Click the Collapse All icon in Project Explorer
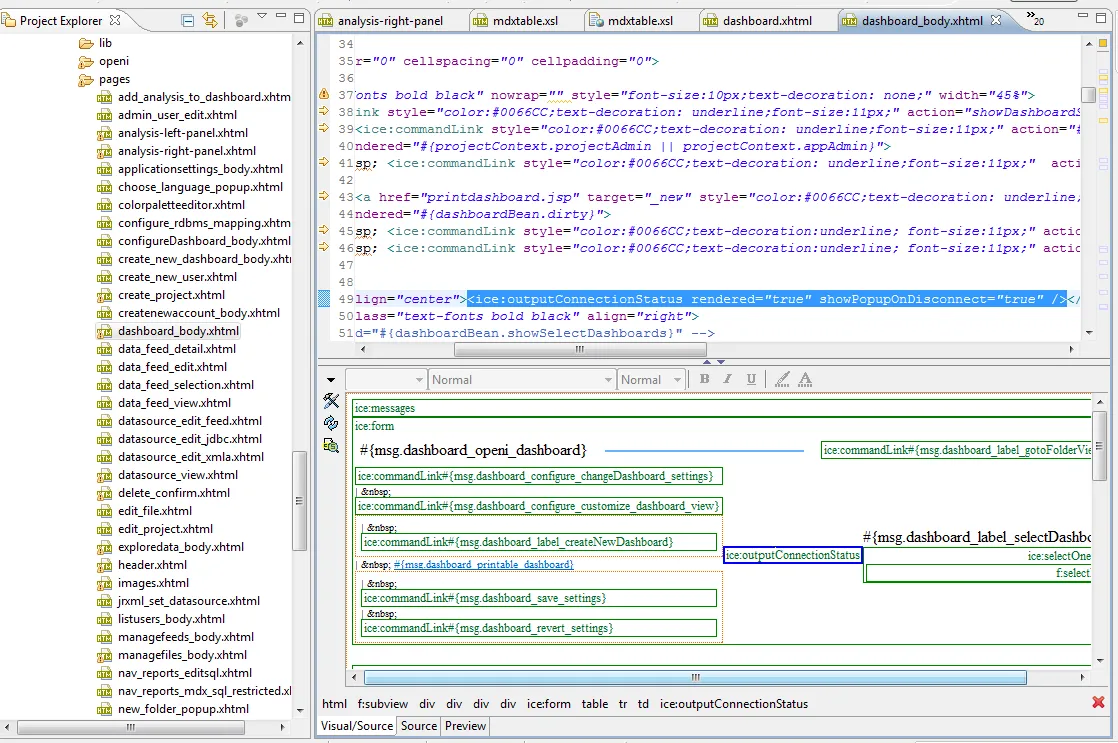 [188, 20]
